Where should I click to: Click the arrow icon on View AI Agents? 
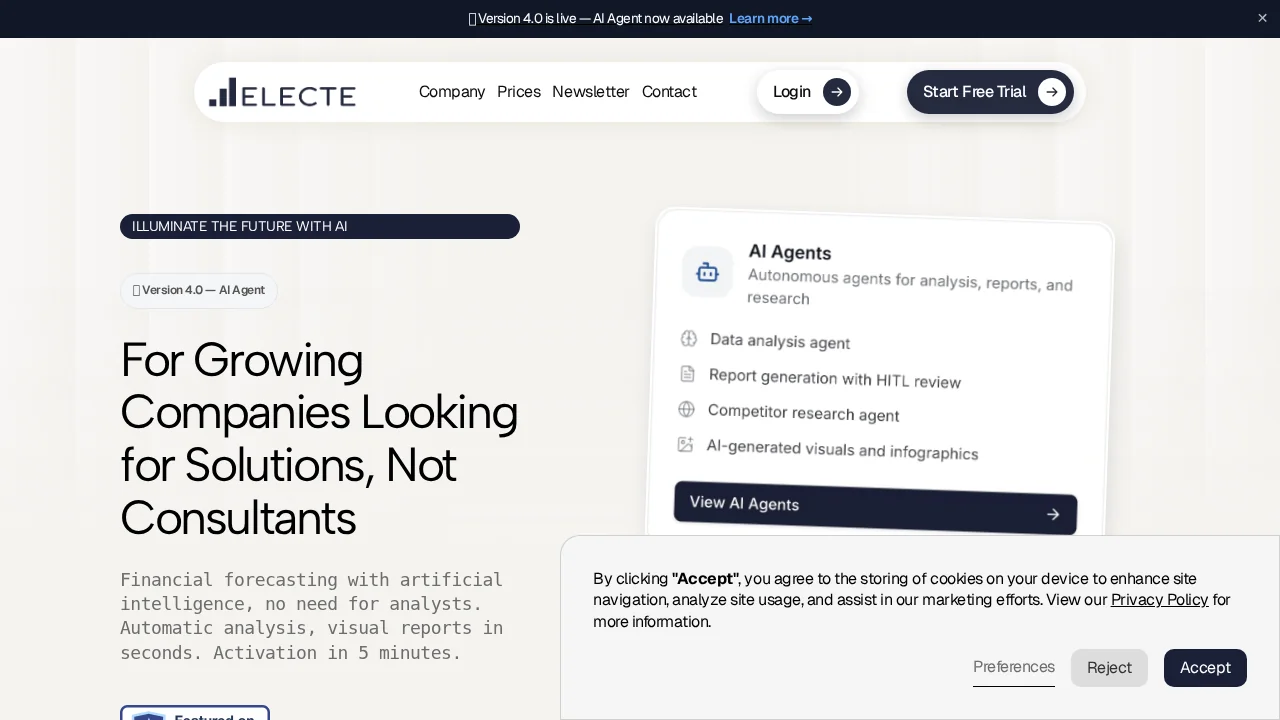coord(1053,514)
